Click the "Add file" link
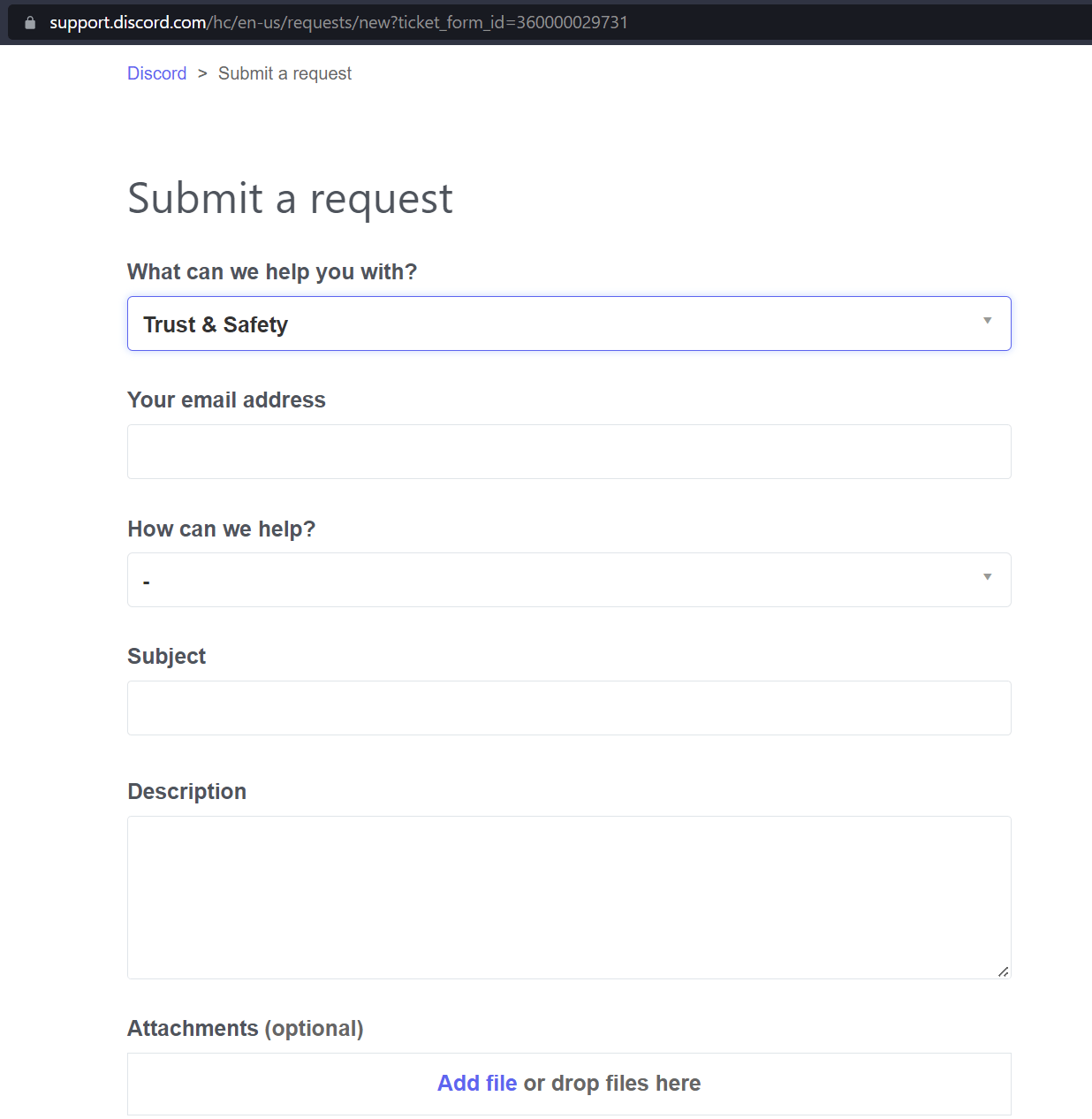This screenshot has width=1092, height=1119. (476, 1083)
